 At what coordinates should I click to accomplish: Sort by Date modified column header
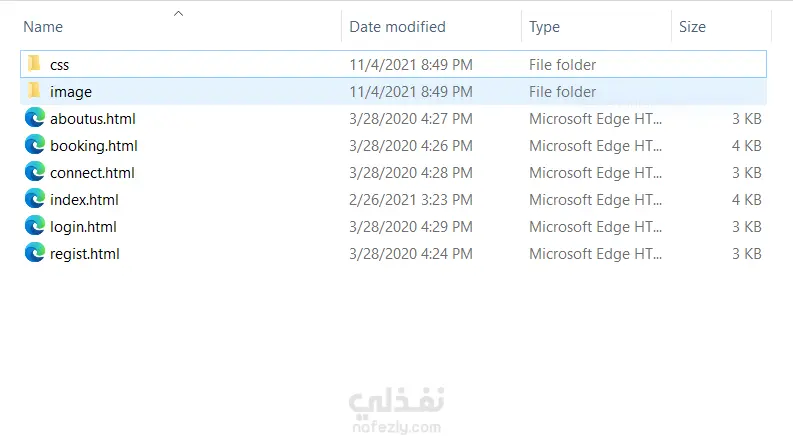[397, 27]
